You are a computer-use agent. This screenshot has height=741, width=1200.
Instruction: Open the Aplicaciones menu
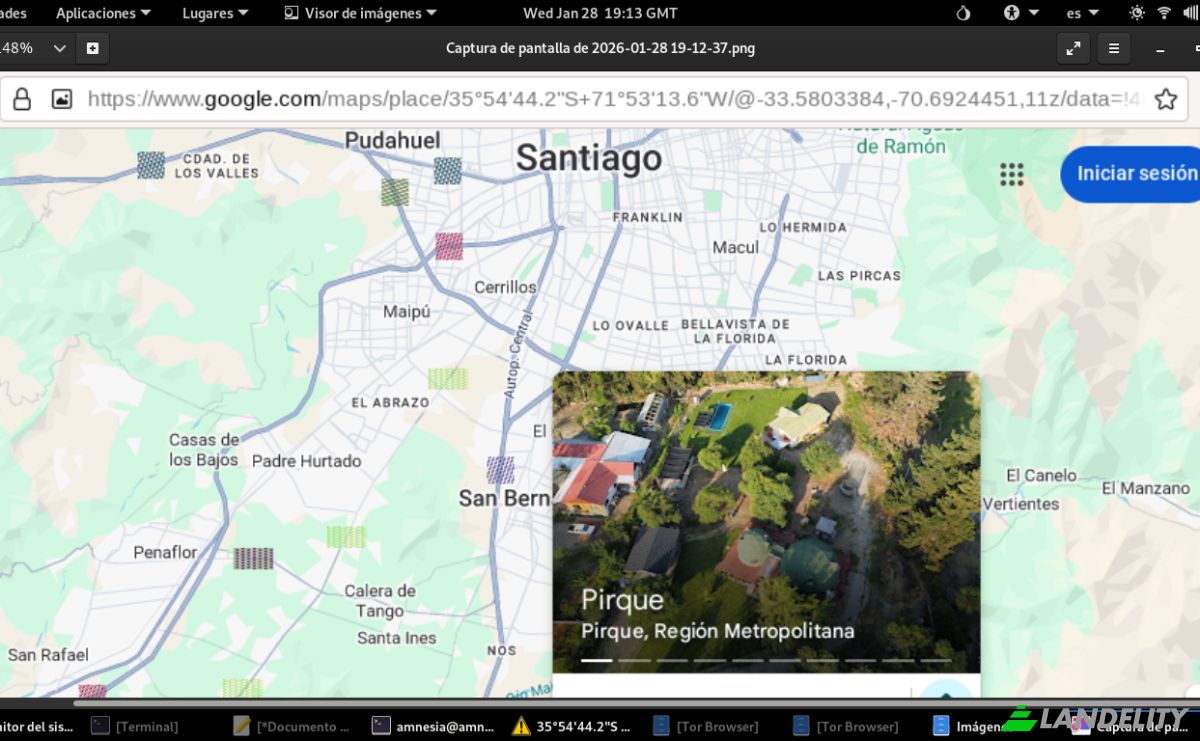click(103, 13)
